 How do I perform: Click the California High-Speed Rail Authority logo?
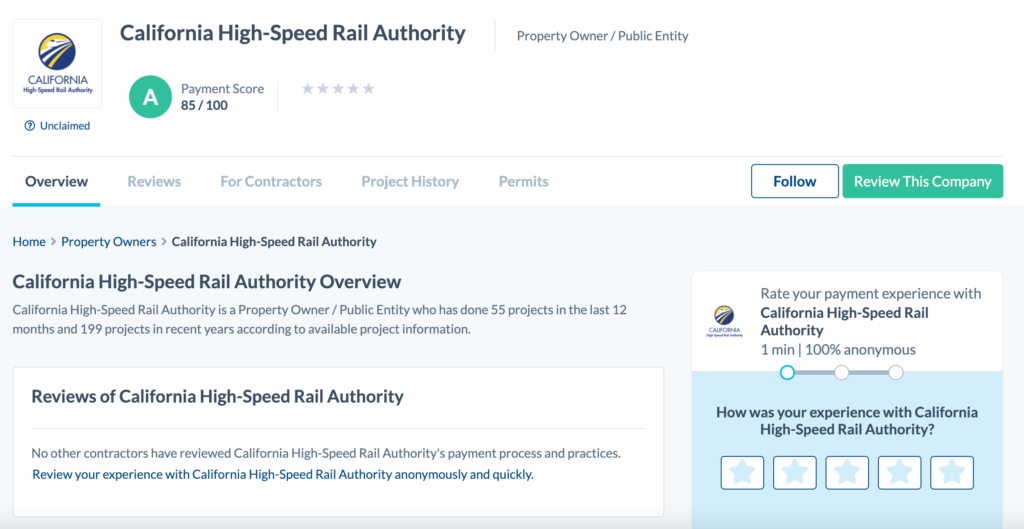tap(57, 63)
